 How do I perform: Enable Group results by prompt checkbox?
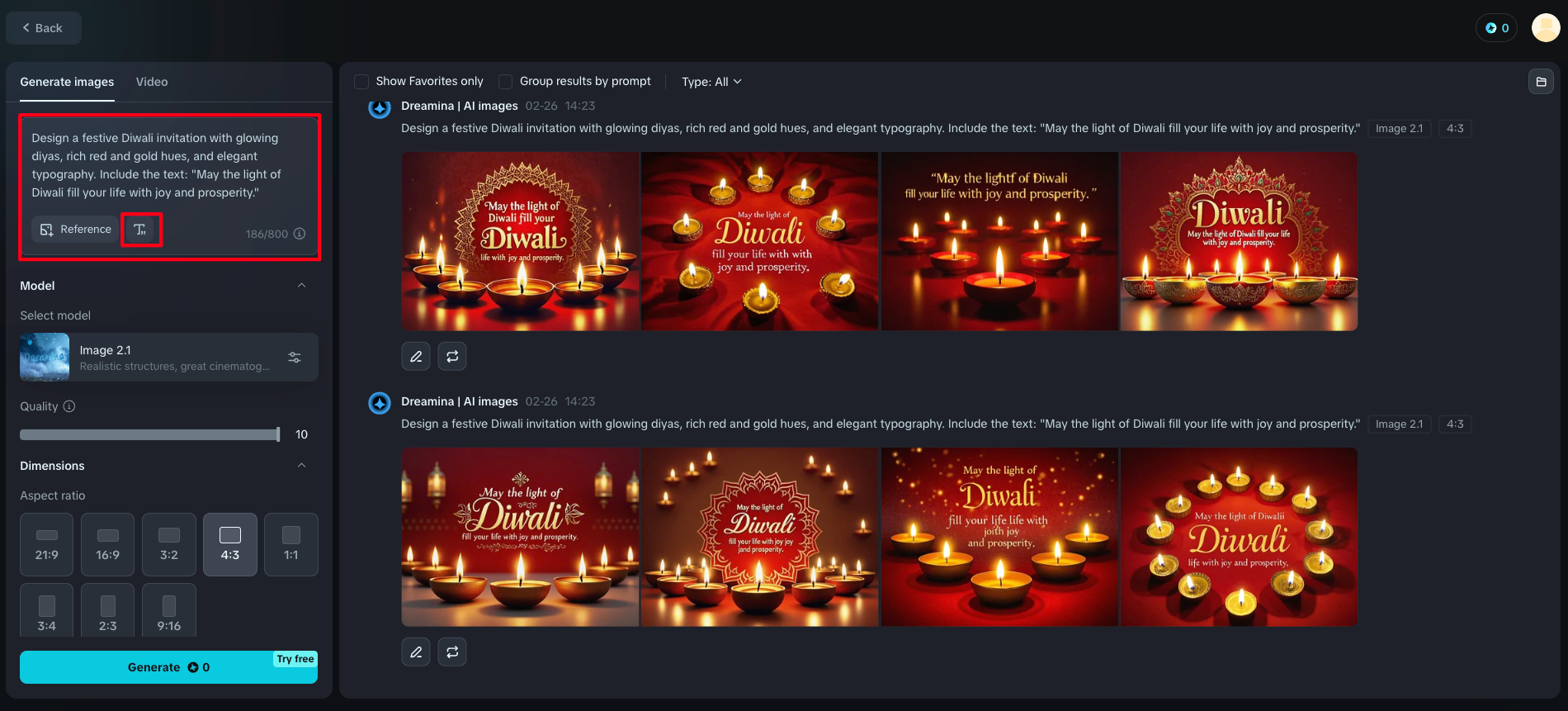[505, 82]
